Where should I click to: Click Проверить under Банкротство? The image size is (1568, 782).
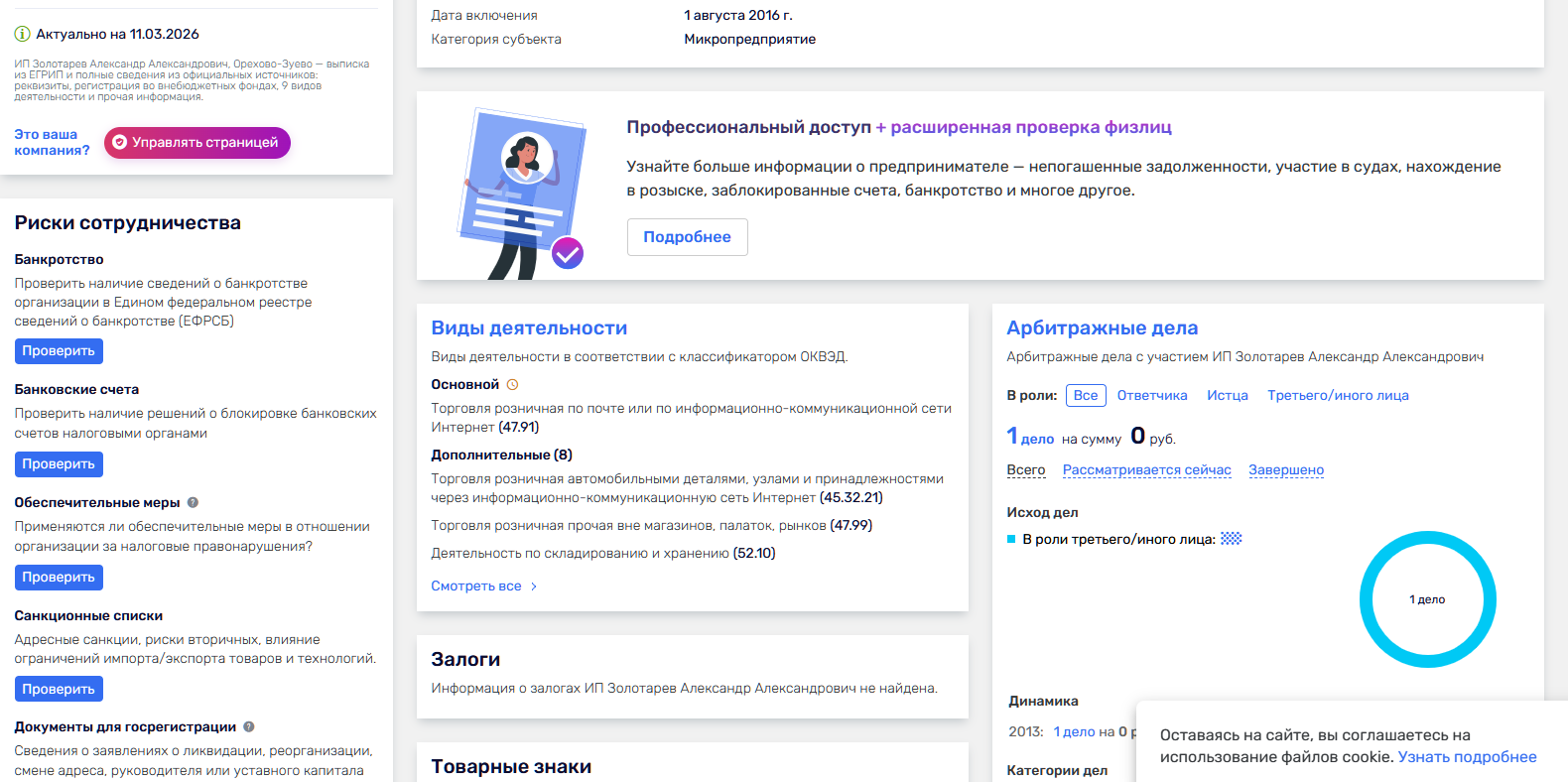[x=59, y=351]
